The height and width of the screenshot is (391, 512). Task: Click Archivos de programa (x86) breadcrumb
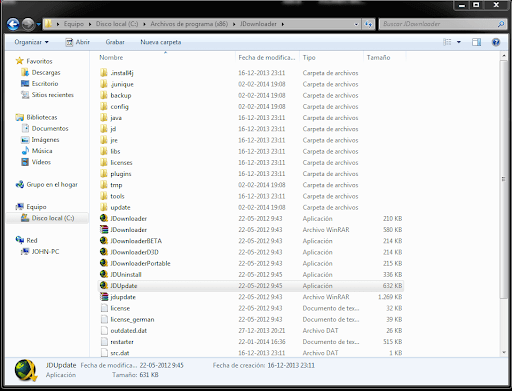(189, 24)
